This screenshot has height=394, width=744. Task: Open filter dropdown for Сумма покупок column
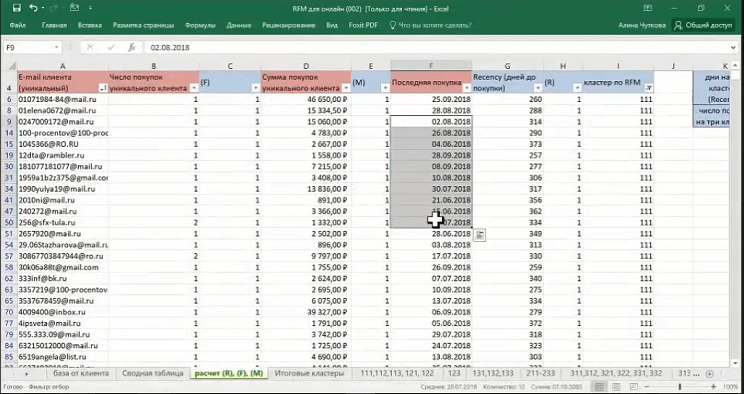click(346, 88)
